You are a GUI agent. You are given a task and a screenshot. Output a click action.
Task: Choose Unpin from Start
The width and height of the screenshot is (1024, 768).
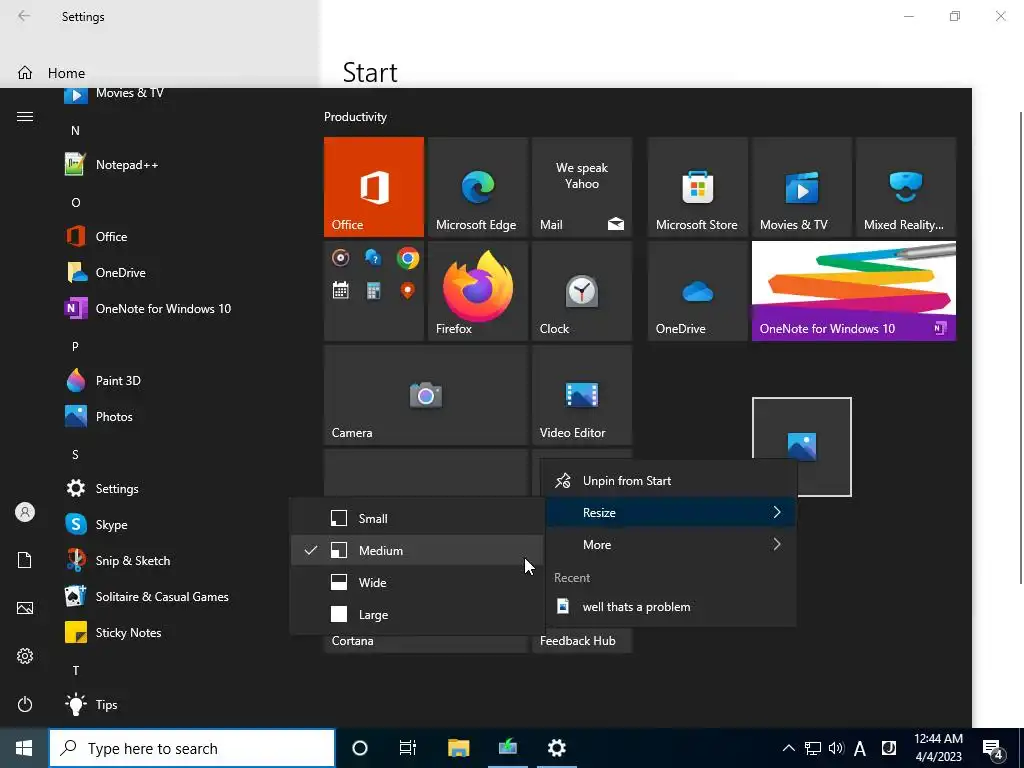point(671,481)
